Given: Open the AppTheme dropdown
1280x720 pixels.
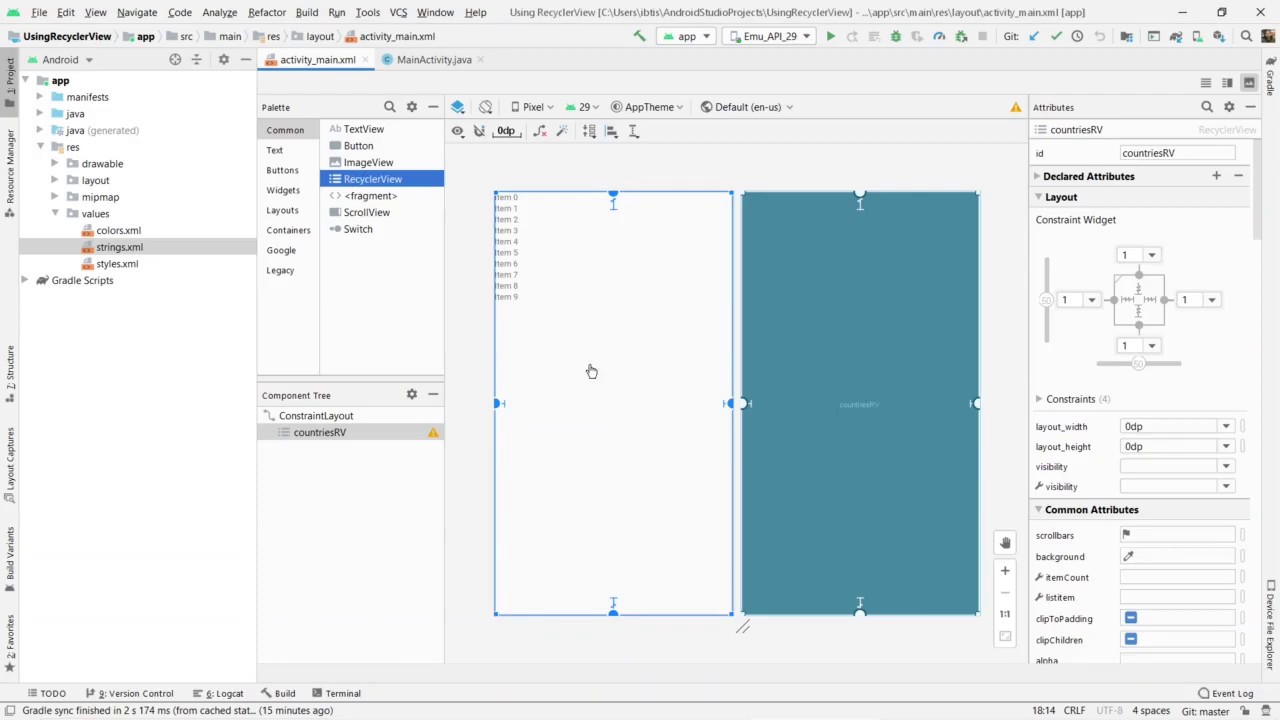Looking at the screenshot, I should click(x=648, y=107).
